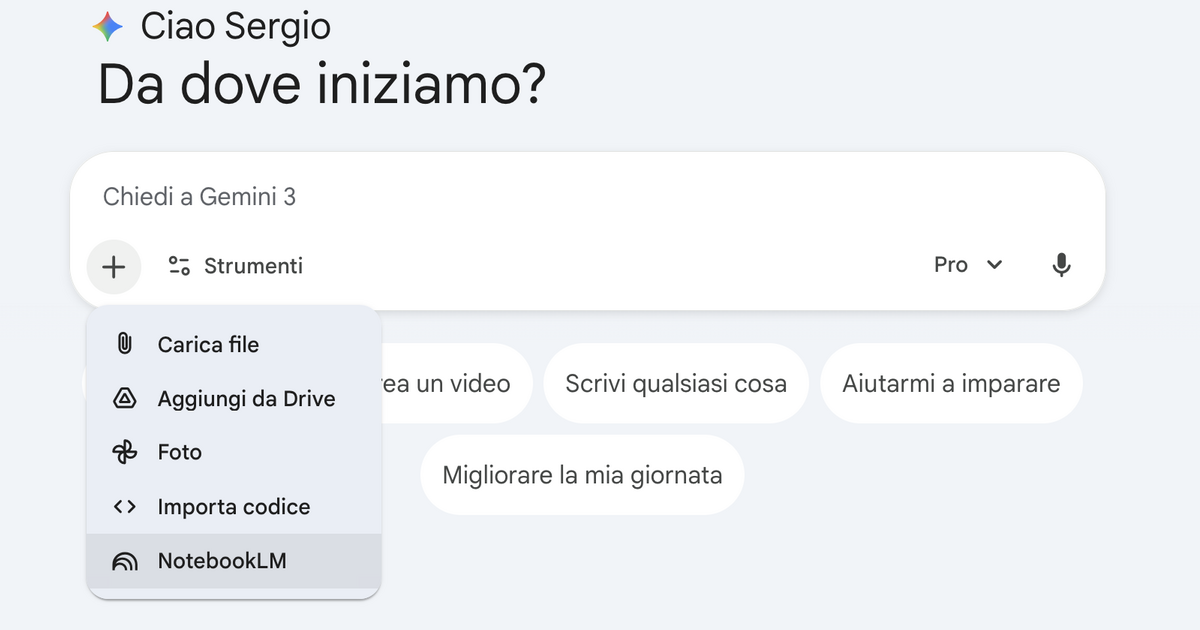Image resolution: width=1200 pixels, height=630 pixels.
Task: Choose Aggiungi da Drive option
Action: point(246,399)
